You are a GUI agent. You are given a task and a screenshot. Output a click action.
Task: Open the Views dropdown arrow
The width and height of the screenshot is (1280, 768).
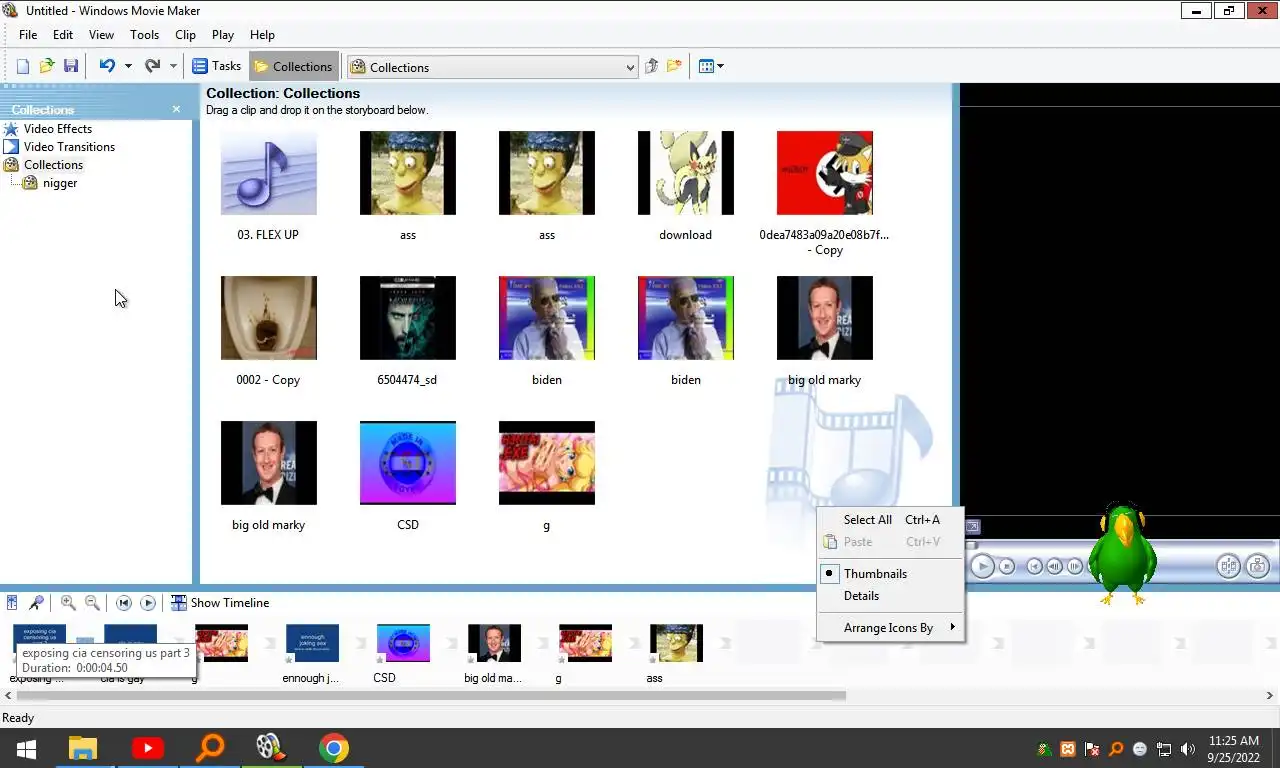[720, 67]
